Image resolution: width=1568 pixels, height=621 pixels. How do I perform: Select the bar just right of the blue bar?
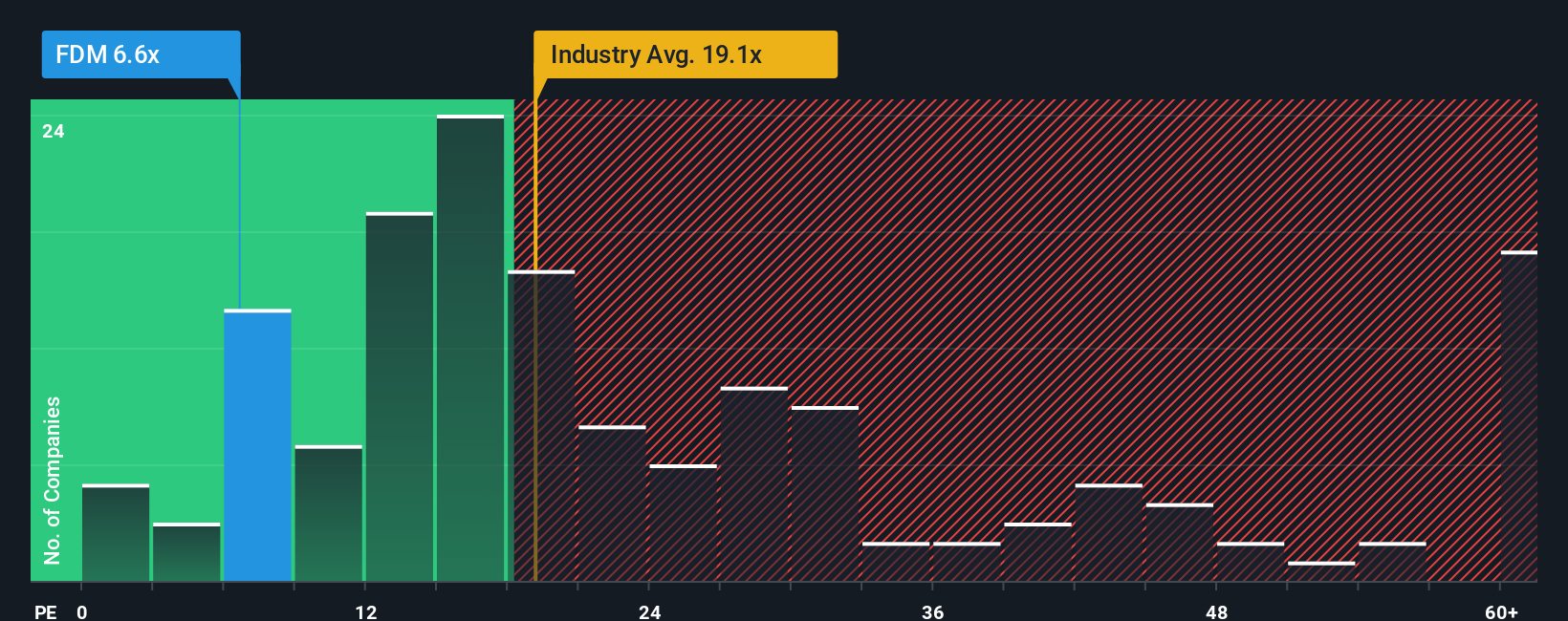coord(329,513)
